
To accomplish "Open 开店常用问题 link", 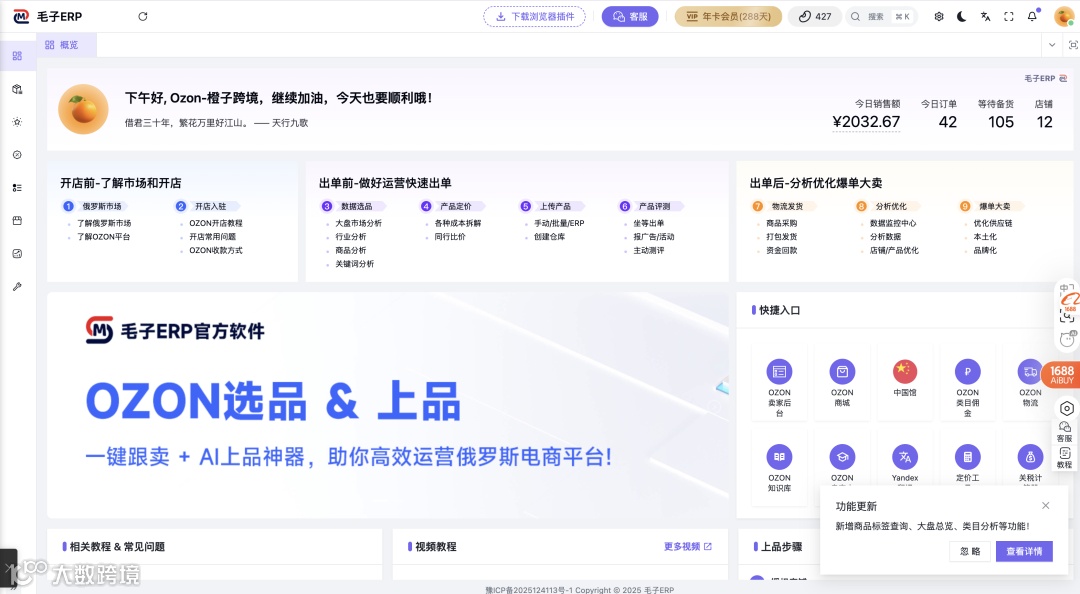I will (212, 236).
